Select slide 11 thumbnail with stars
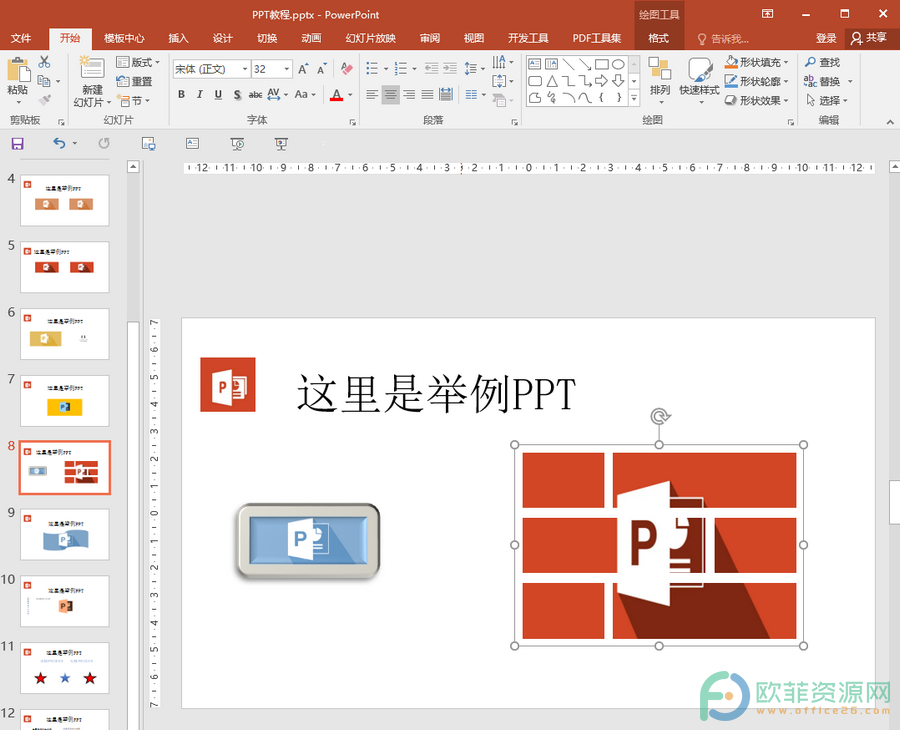The height and width of the screenshot is (730, 900). click(x=64, y=668)
